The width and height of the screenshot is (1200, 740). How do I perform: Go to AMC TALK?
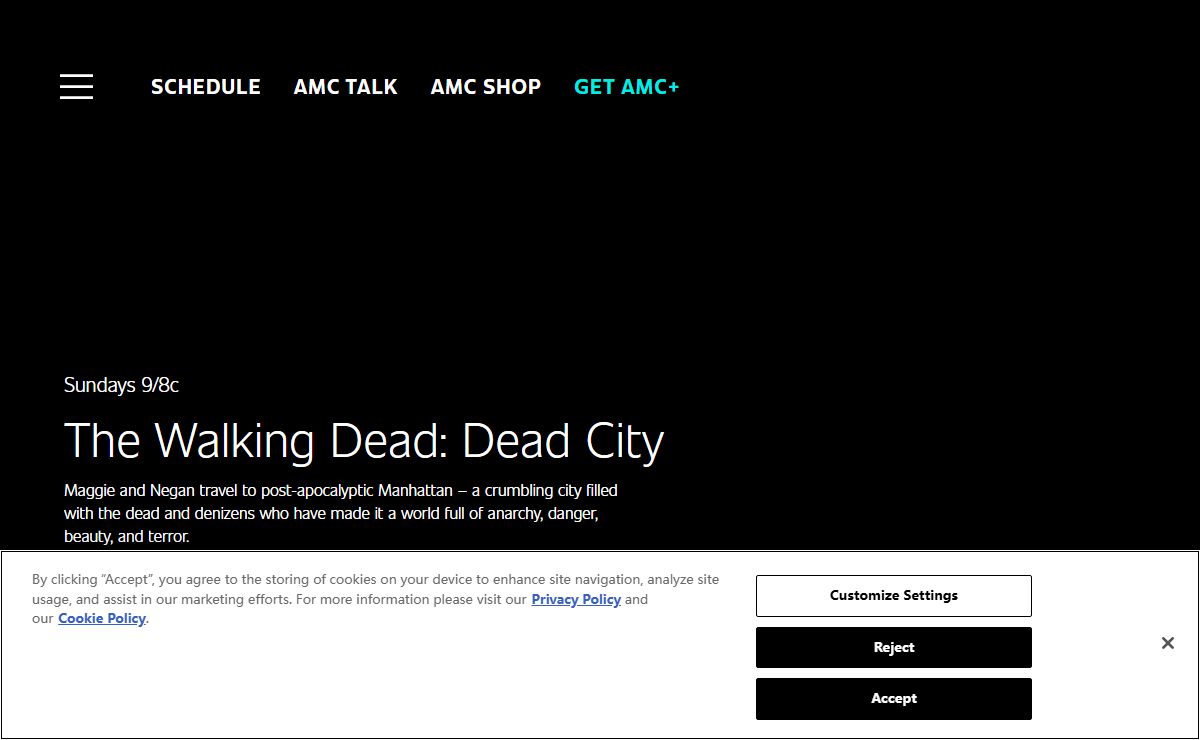[346, 87]
